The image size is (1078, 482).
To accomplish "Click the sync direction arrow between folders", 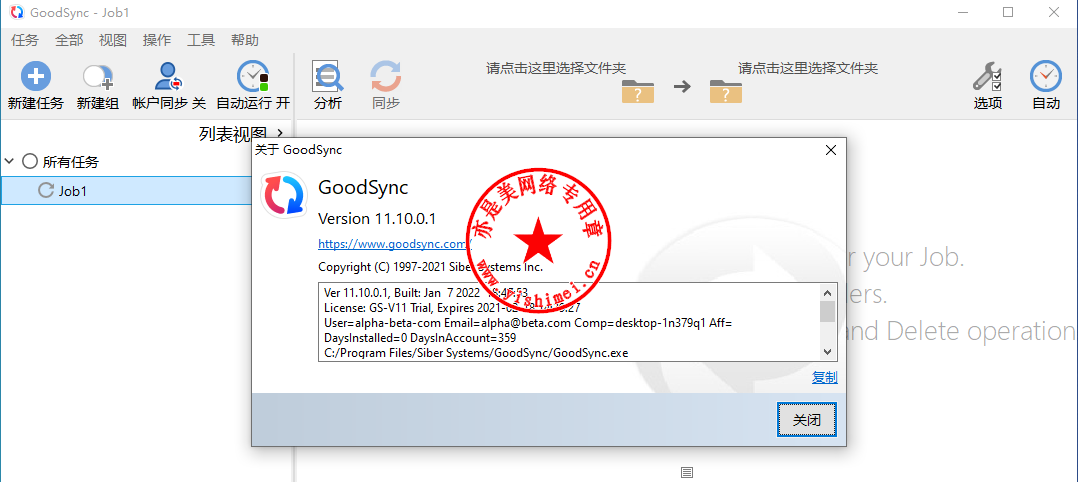I will click(682, 87).
